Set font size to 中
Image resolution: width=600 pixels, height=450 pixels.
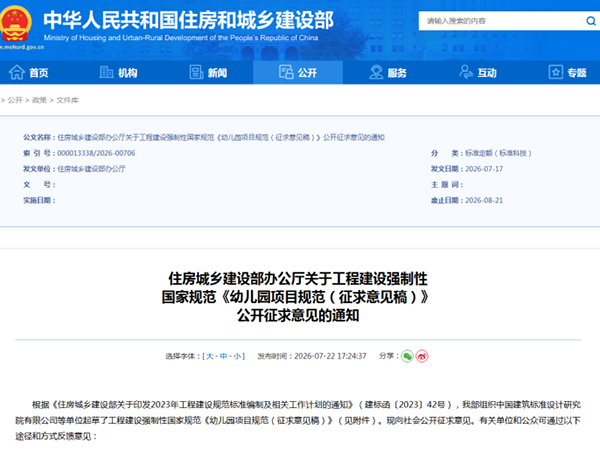[x=223, y=356]
